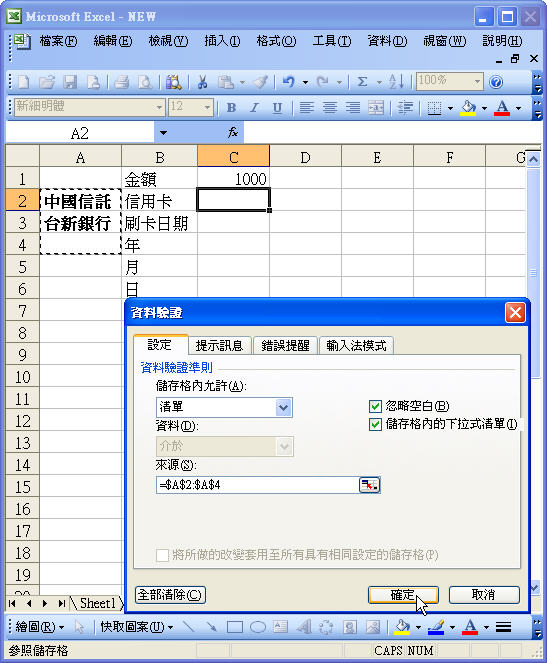Screen dimensions: 547x663
Task: Uncheck the ignore blank checkbox
Action: [375, 406]
